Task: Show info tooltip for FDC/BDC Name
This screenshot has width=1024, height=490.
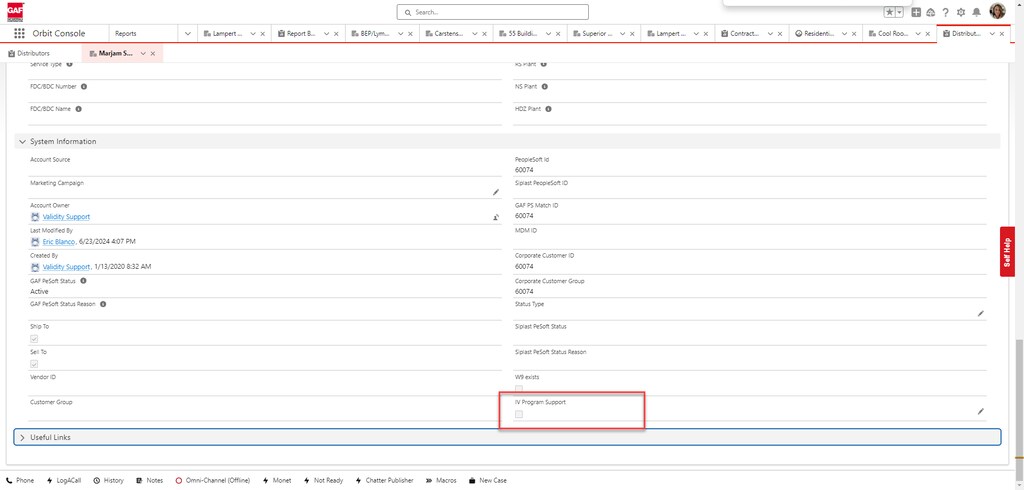Action: 78,109
